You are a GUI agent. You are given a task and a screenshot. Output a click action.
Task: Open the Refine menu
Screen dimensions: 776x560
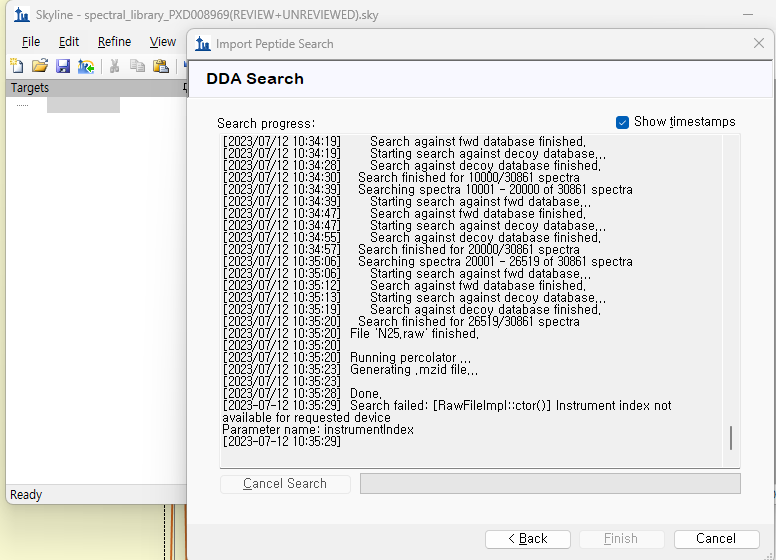[x=114, y=41]
